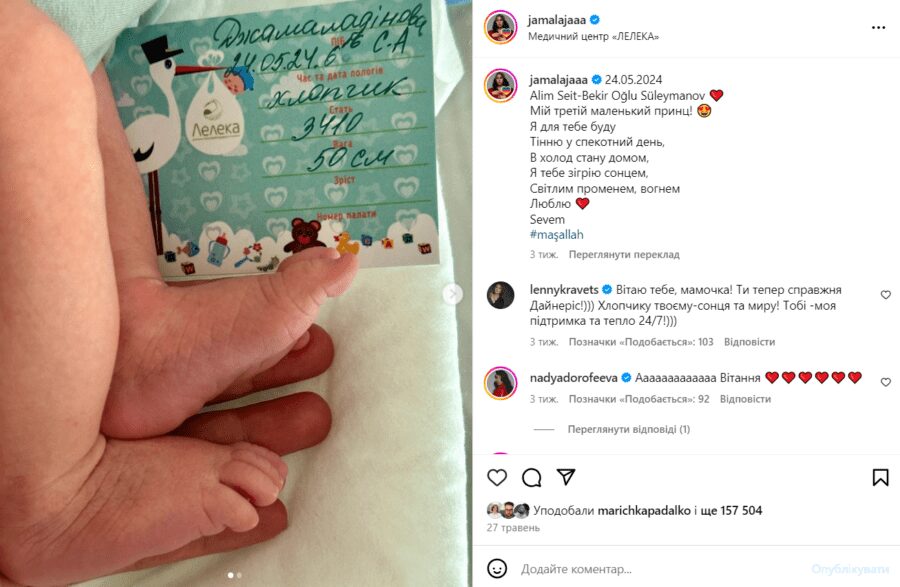This screenshot has height=587, width=900.
Task: Open the three-dot more options menu
Action: pyautogui.click(x=878, y=28)
